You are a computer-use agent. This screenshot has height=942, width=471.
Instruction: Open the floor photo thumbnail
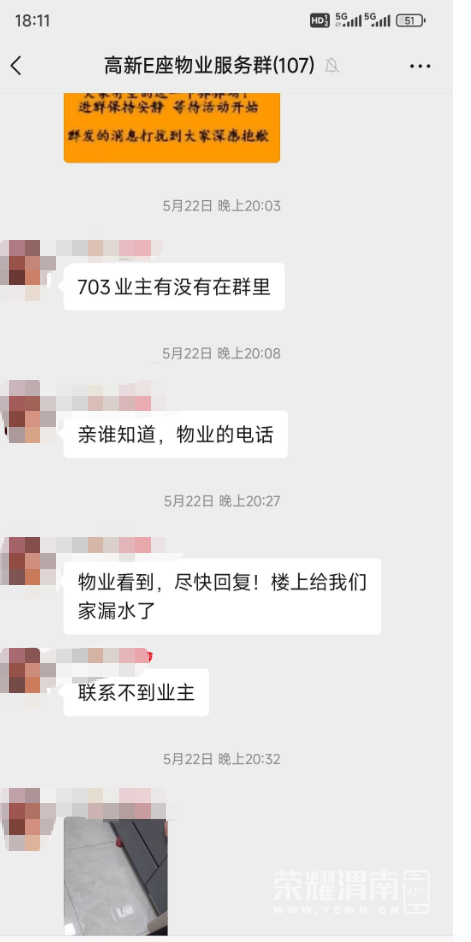116,876
